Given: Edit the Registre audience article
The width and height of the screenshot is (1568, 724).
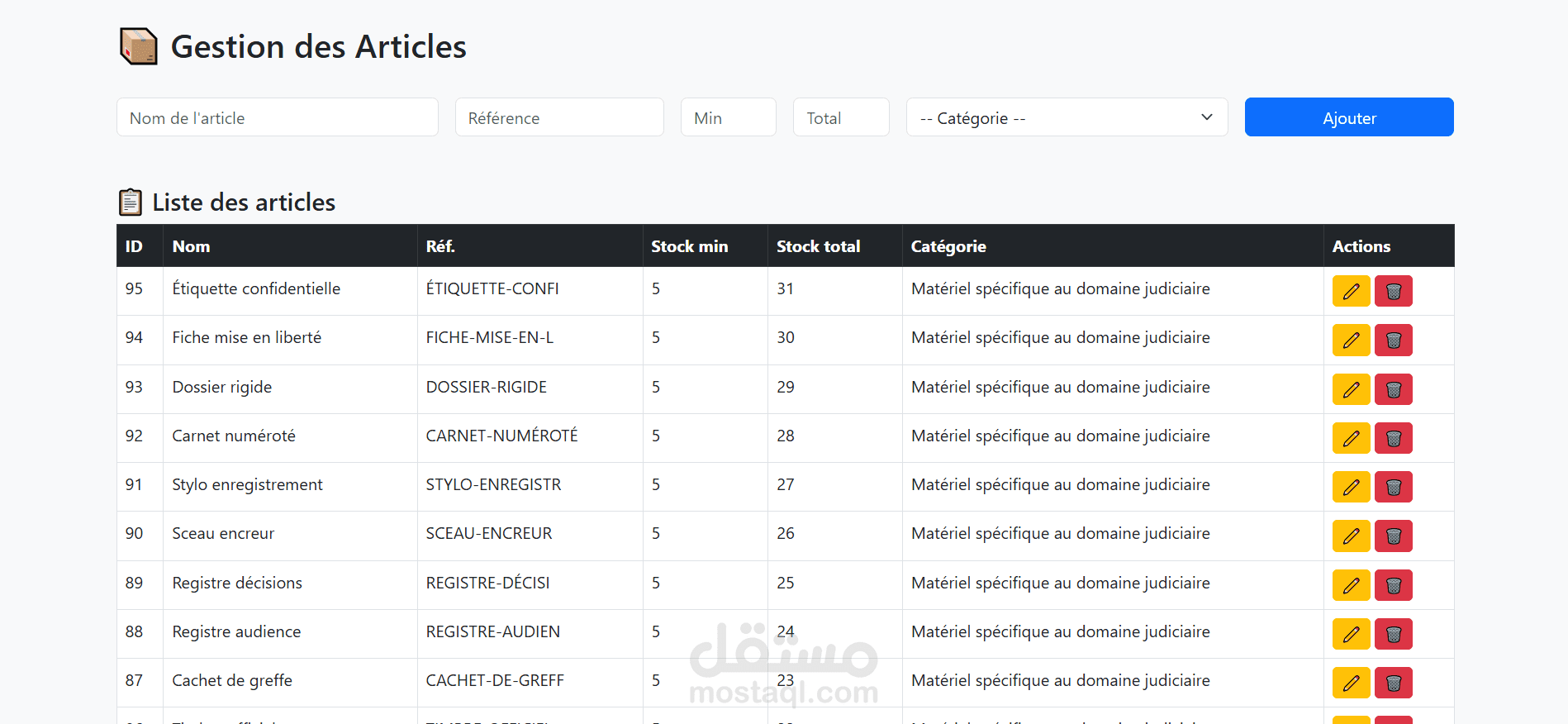Looking at the screenshot, I should pyautogui.click(x=1351, y=634).
